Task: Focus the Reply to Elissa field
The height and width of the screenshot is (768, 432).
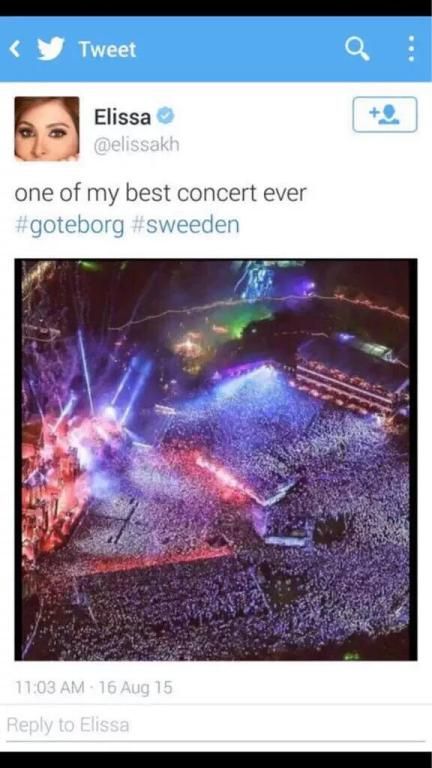Action: tap(216, 725)
